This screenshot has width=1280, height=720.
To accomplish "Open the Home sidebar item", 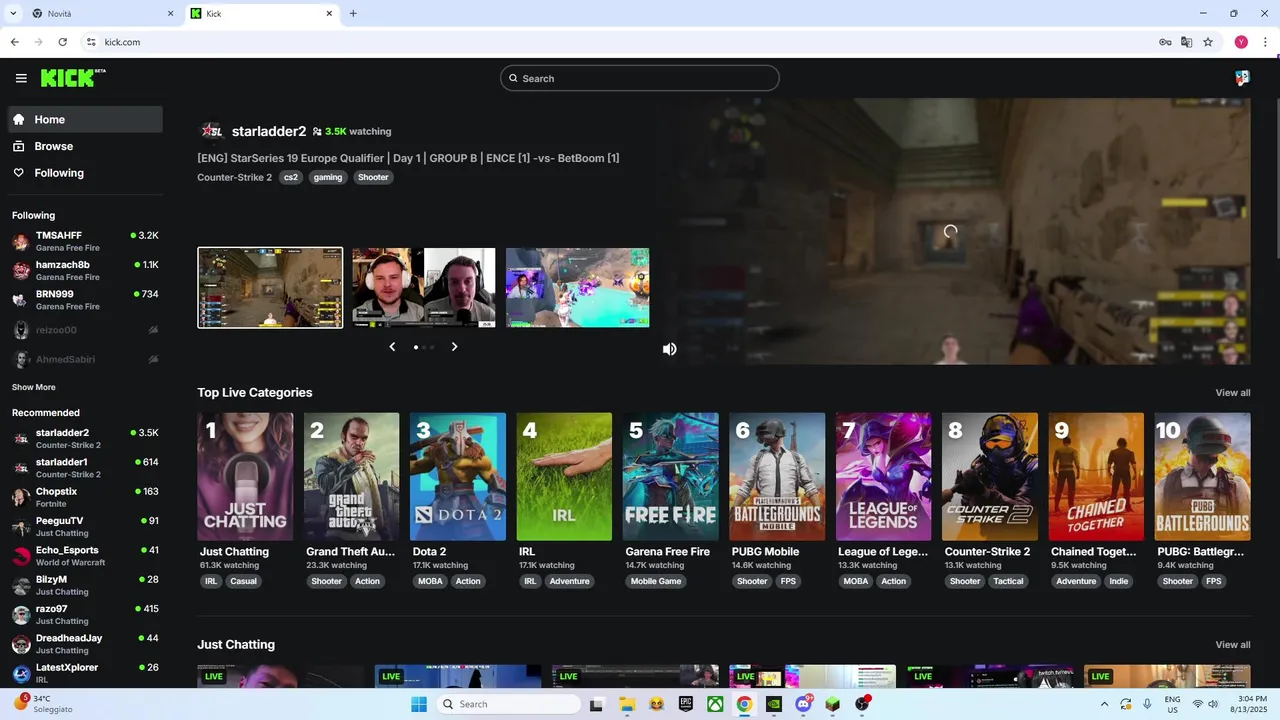I will tap(85, 119).
